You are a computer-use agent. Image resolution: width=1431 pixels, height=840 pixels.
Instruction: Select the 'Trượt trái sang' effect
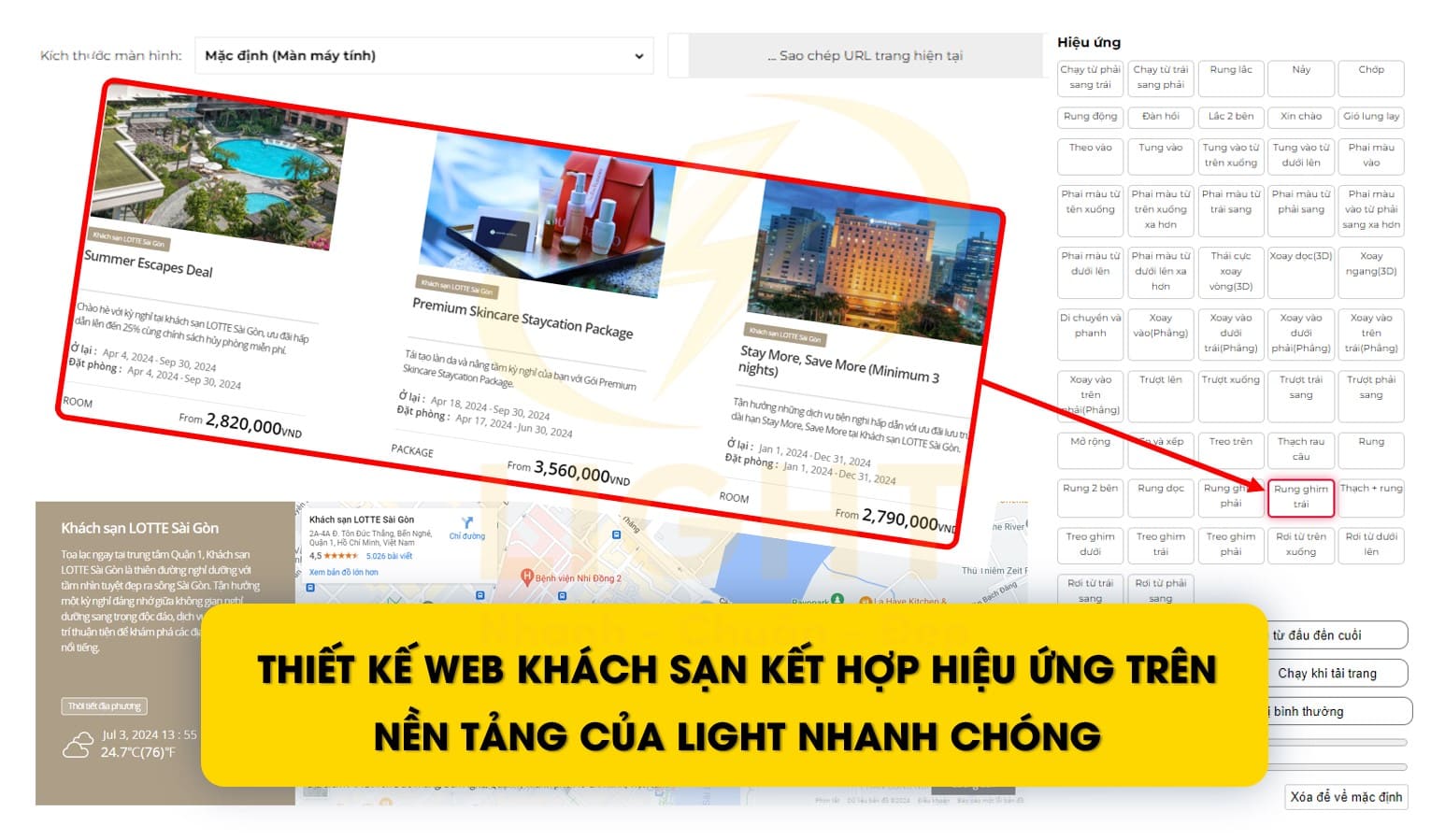(1300, 396)
